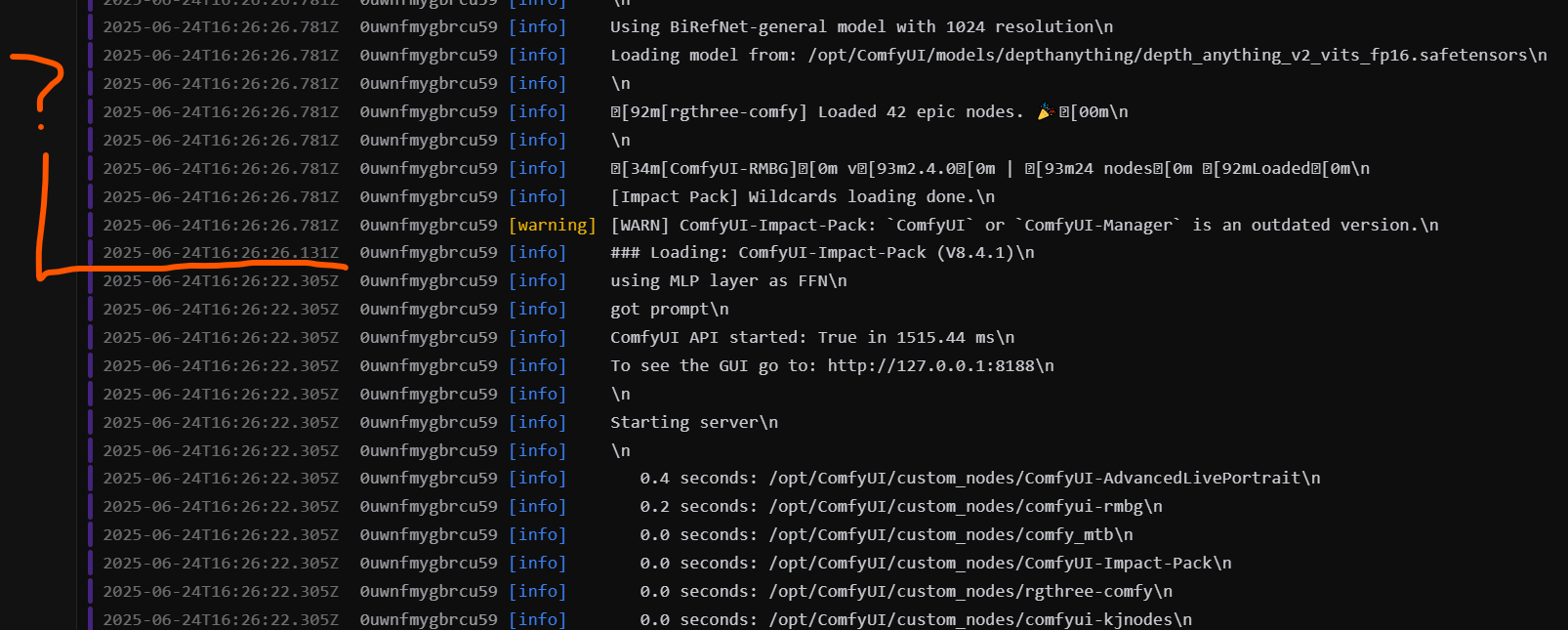Select the "Wildcards loading done" Impact Pack message
Screen dimensions: 1568x630
[802, 196]
